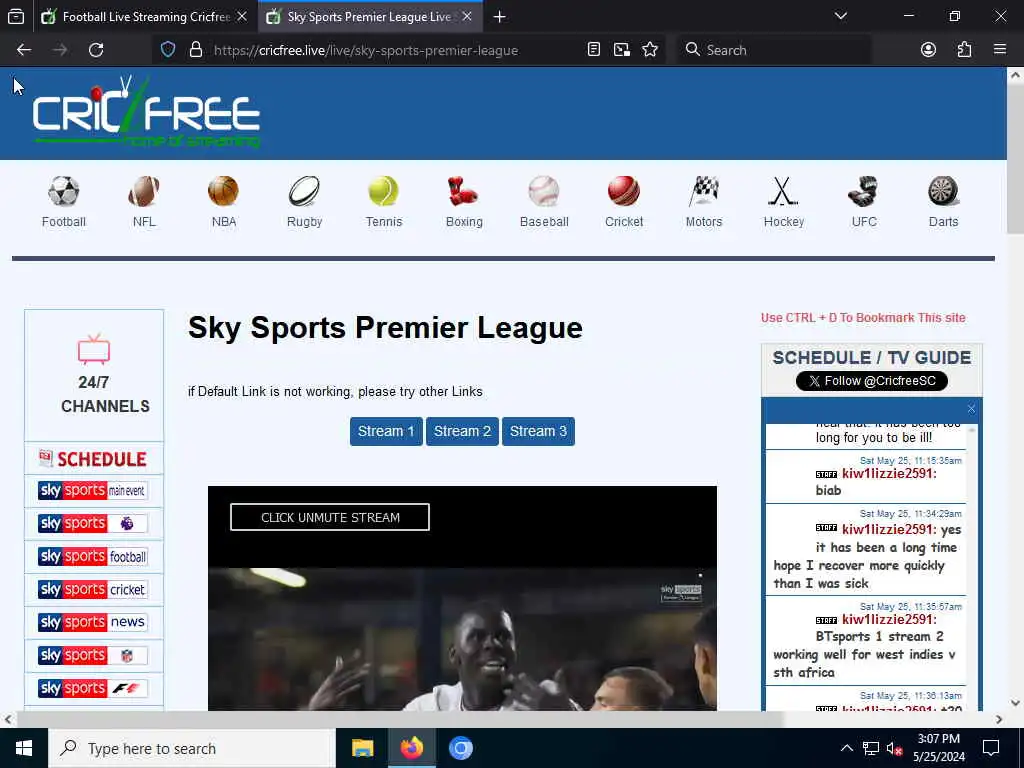Open the UFC gloves icon
The width and height of the screenshot is (1024, 768).
(863, 191)
